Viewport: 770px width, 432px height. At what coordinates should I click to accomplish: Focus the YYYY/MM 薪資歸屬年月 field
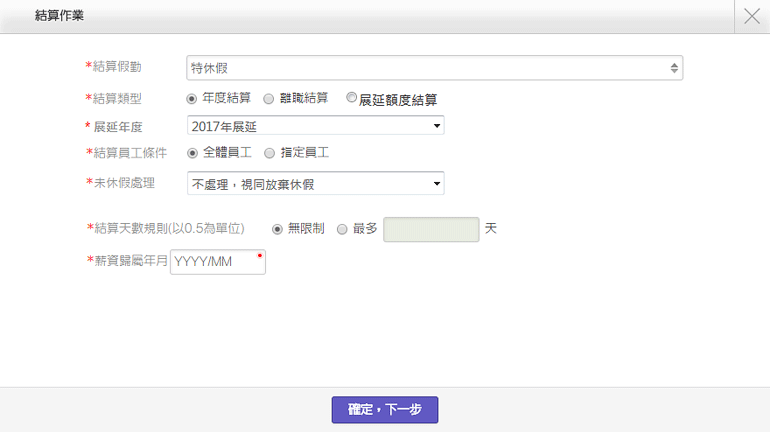coord(218,262)
